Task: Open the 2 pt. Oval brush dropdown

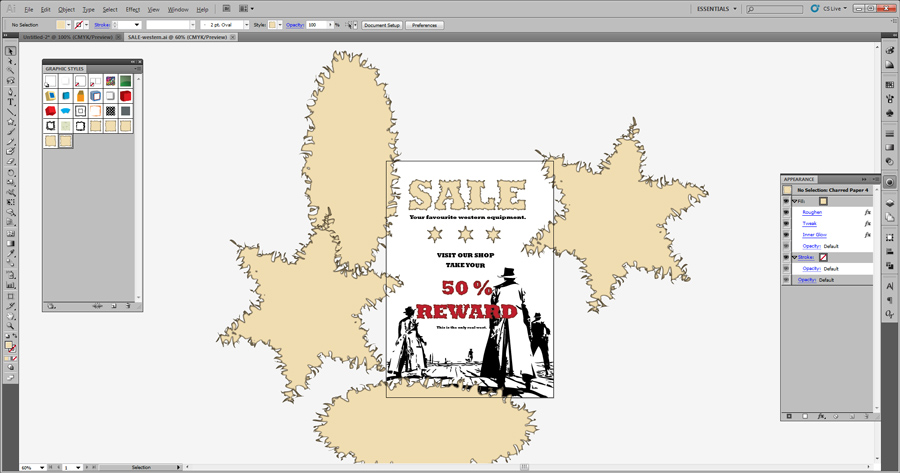Action: pos(227,24)
